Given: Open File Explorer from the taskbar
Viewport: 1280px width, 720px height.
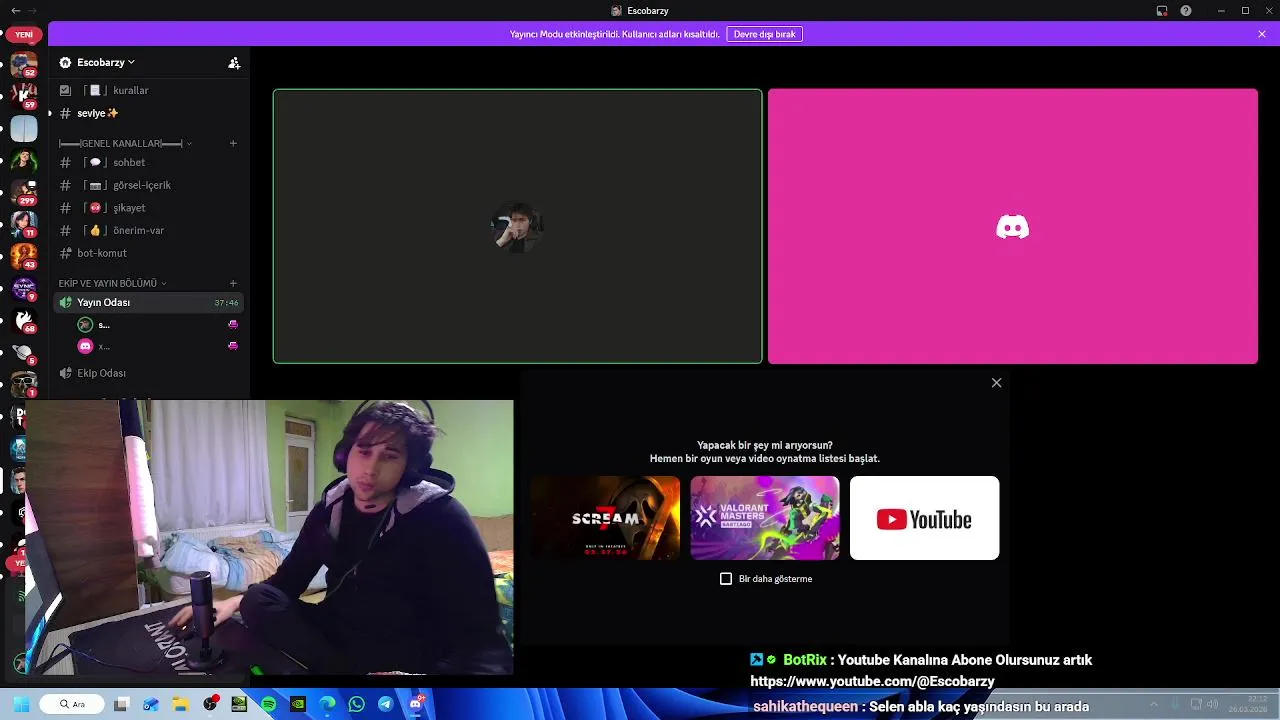Looking at the screenshot, I should (x=180, y=704).
